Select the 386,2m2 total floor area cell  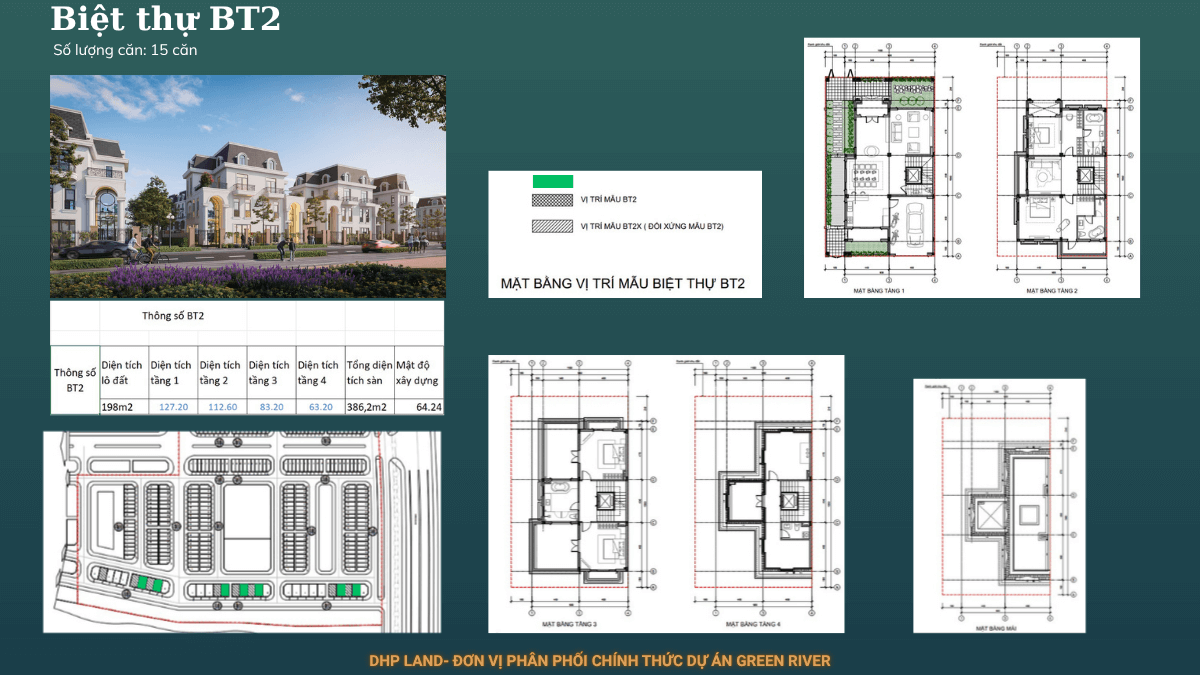369,406
